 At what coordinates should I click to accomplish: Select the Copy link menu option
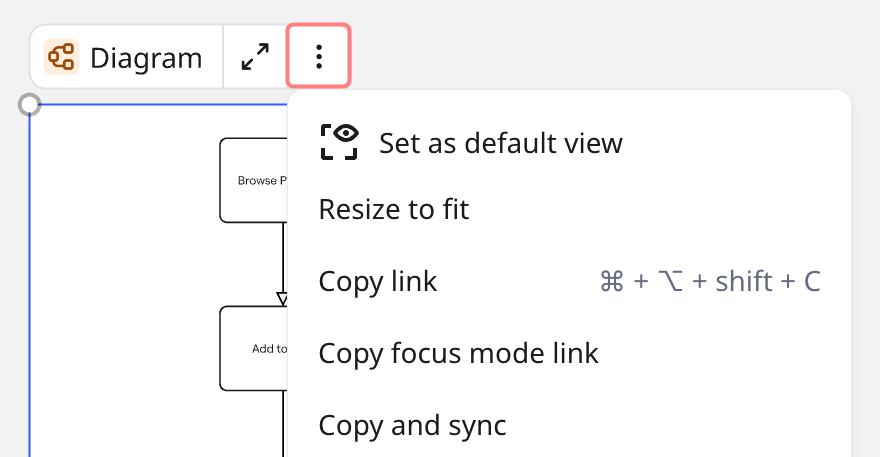coord(377,281)
